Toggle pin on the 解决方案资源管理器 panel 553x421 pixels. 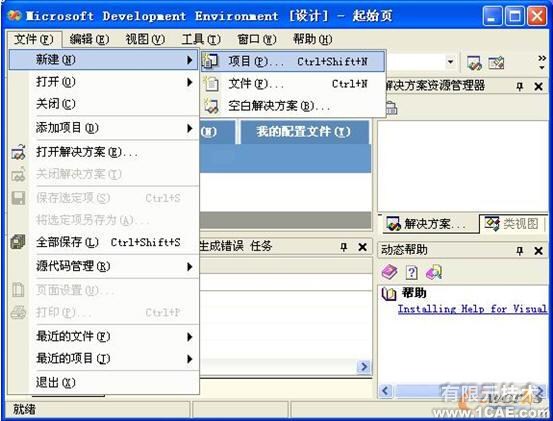click(519, 86)
